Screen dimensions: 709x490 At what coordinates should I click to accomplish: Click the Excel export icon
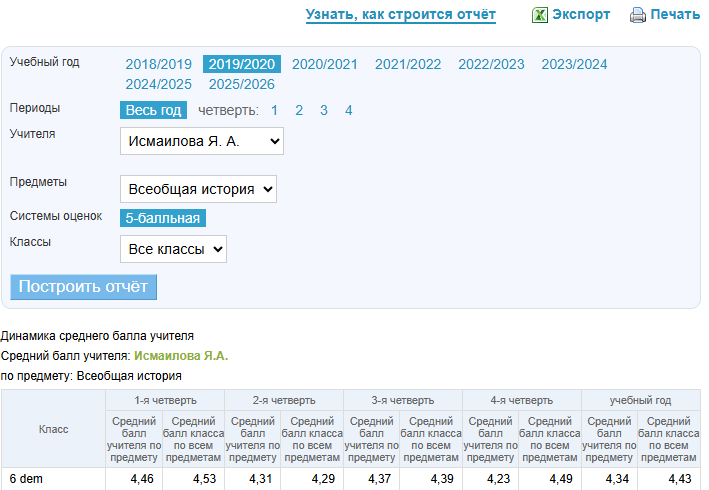click(x=539, y=15)
